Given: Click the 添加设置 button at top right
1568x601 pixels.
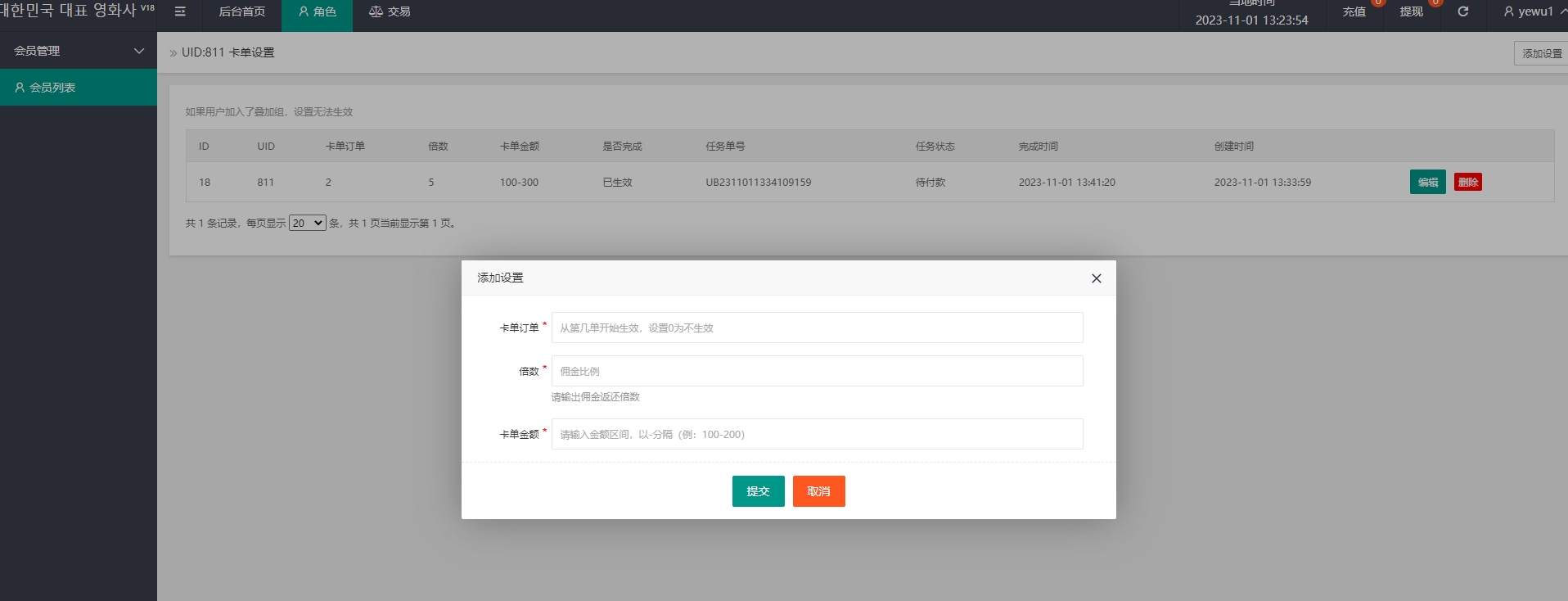Looking at the screenshot, I should (1541, 53).
